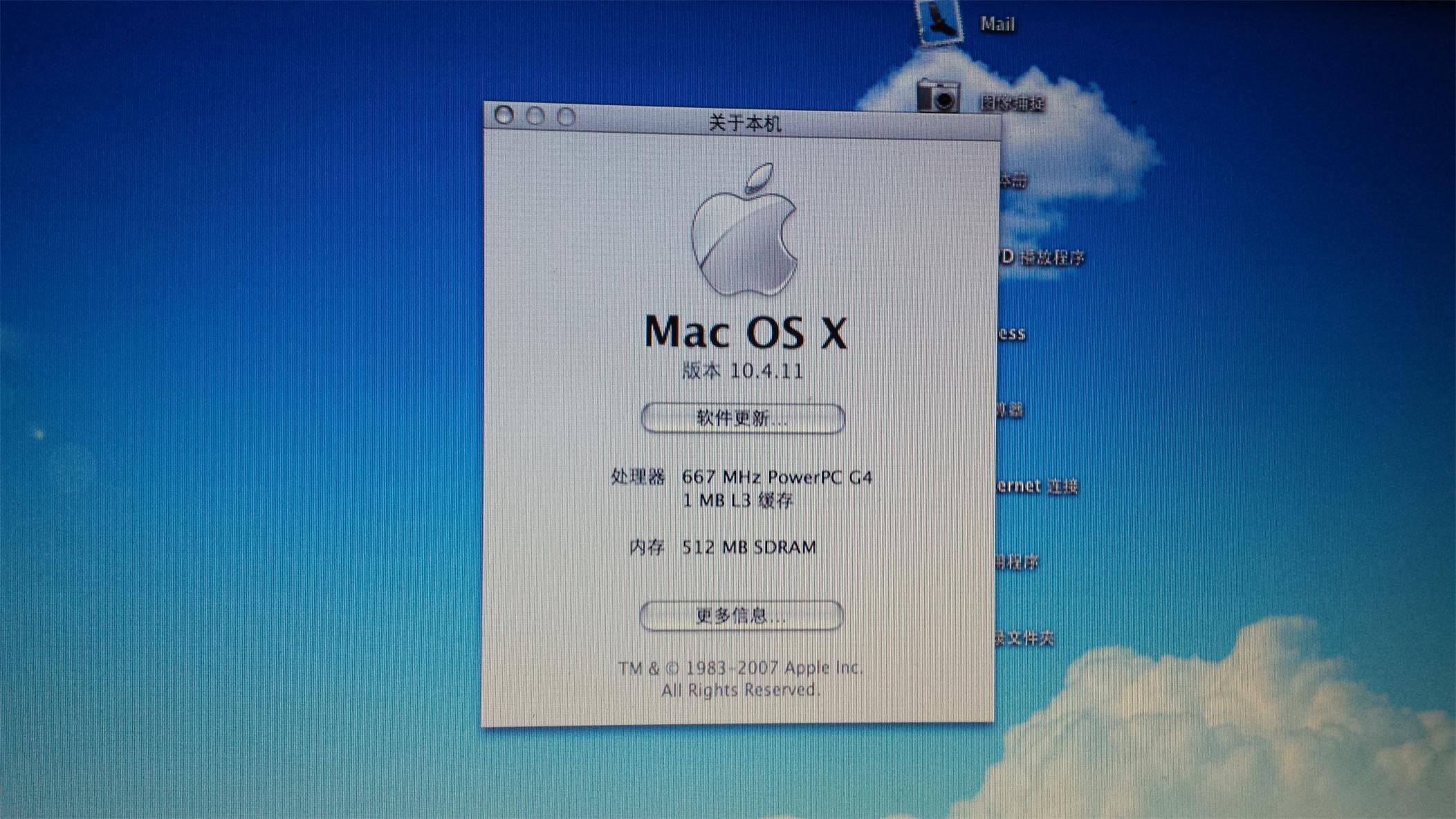Click the 版本 10.4.11 version text
This screenshot has width=1456, height=819.
click(x=742, y=371)
